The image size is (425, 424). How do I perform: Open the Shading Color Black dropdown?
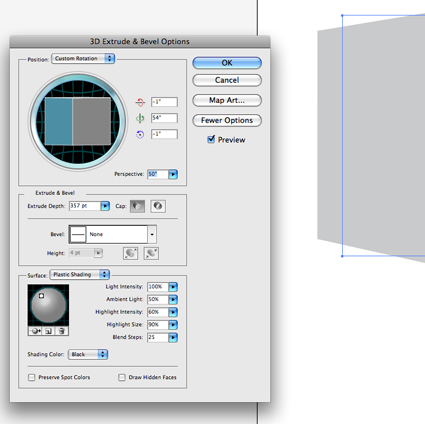(x=88, y=354)
